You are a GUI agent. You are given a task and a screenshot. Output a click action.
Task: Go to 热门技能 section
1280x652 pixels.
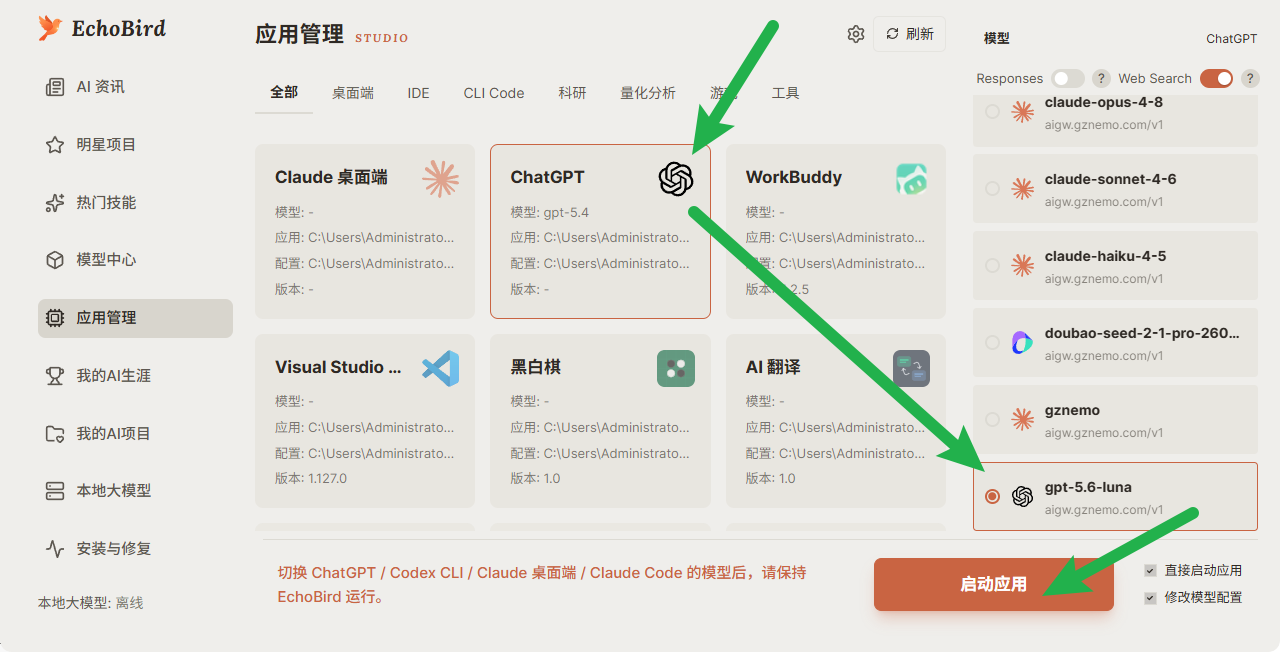click(135, 203)
